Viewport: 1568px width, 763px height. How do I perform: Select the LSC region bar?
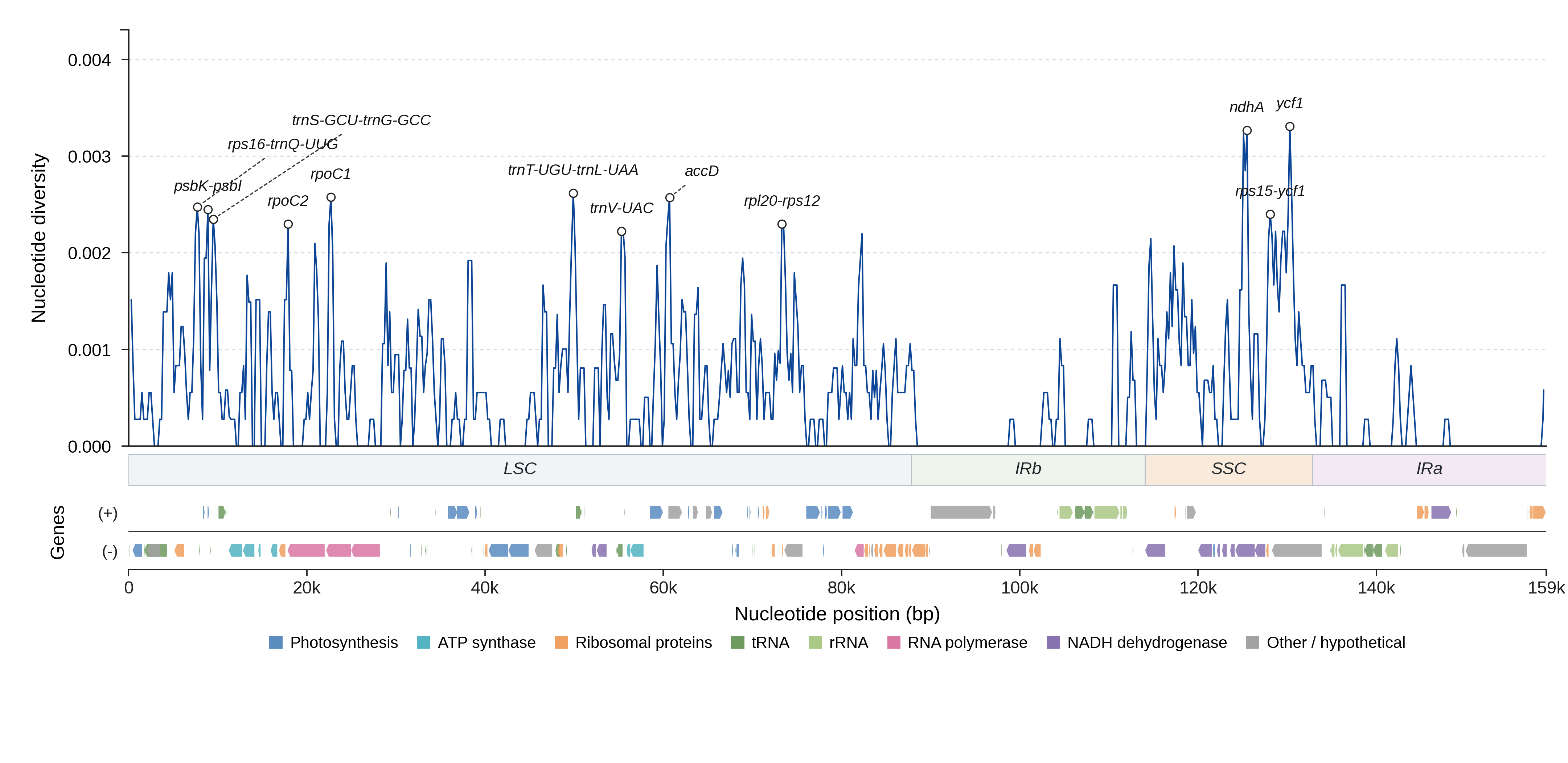coord(520,469)
